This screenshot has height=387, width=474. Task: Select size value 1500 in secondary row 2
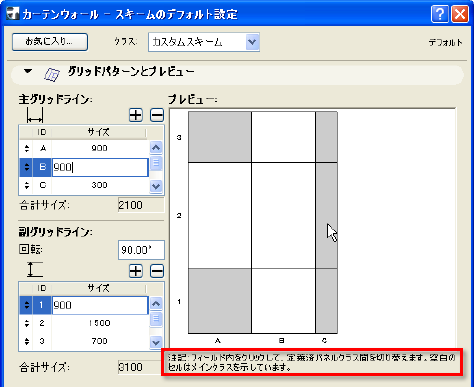pos(99,323)
